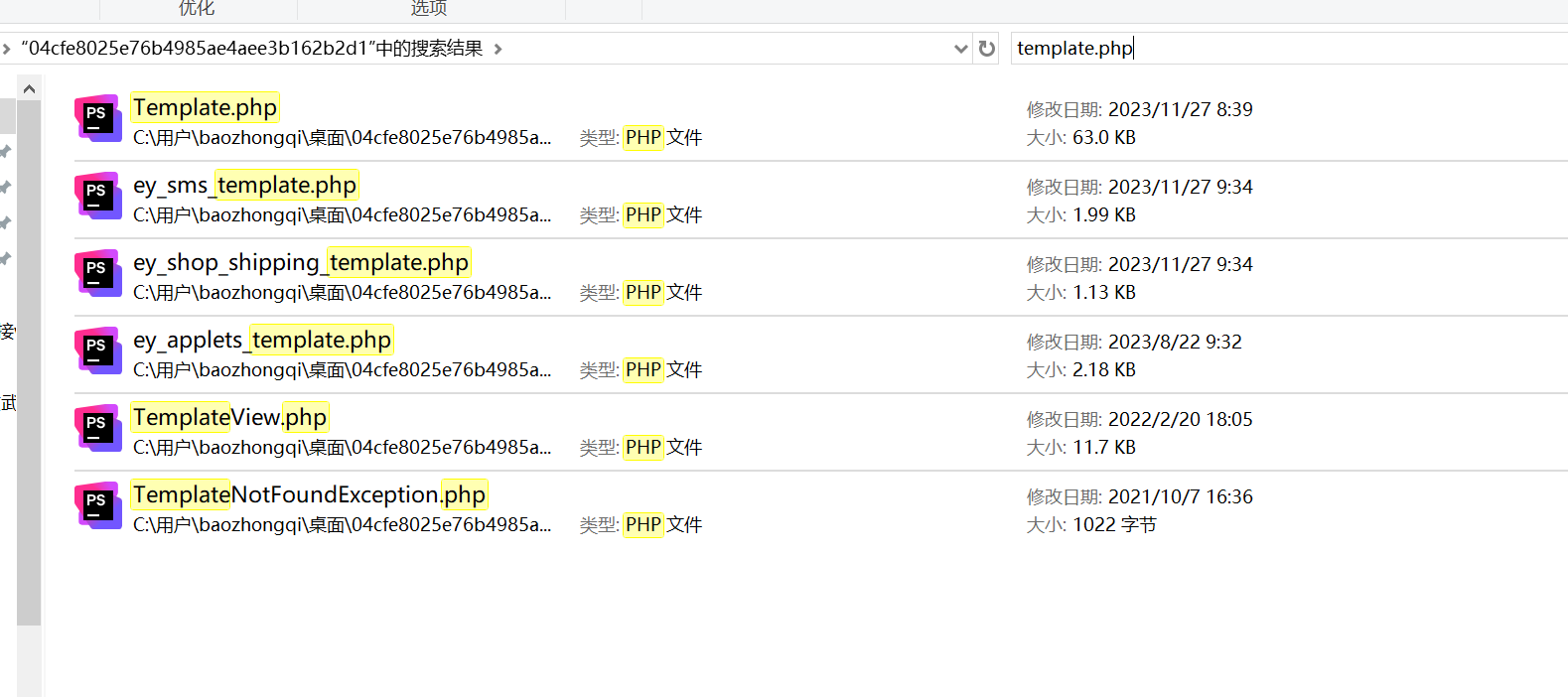This screenshot has height=697, width=1568.
Task: Click the TemplateView.php file name
Action: click(229, 417)
